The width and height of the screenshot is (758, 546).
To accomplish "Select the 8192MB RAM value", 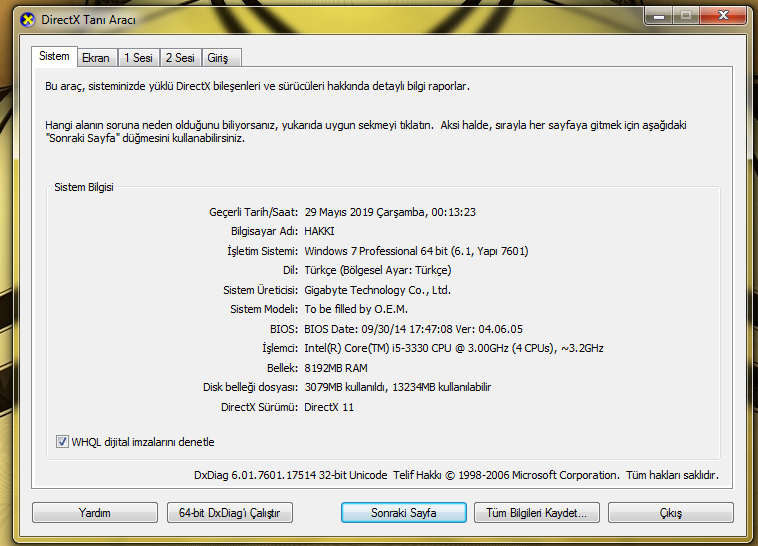I will (336, 368).
